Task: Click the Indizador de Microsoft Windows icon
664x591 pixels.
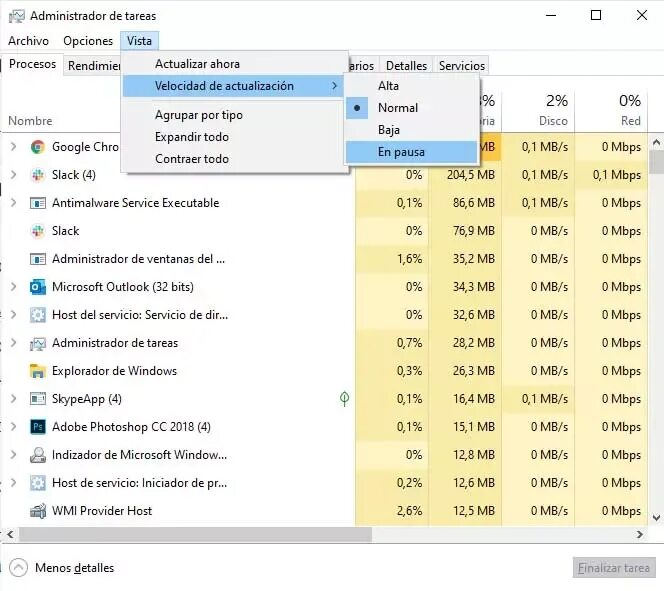Action: (x=38, y=455)
